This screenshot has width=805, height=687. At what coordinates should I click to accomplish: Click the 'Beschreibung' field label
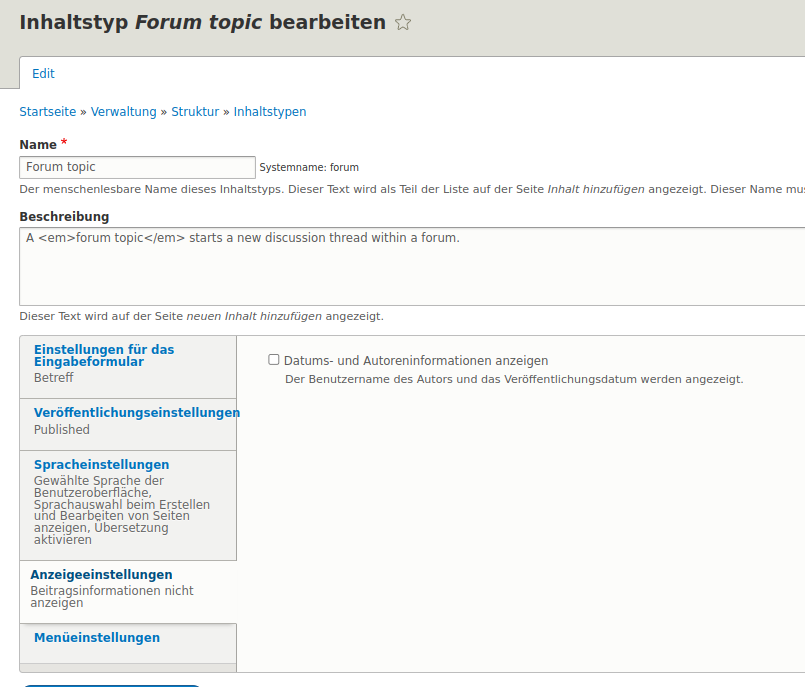point(64,216)
